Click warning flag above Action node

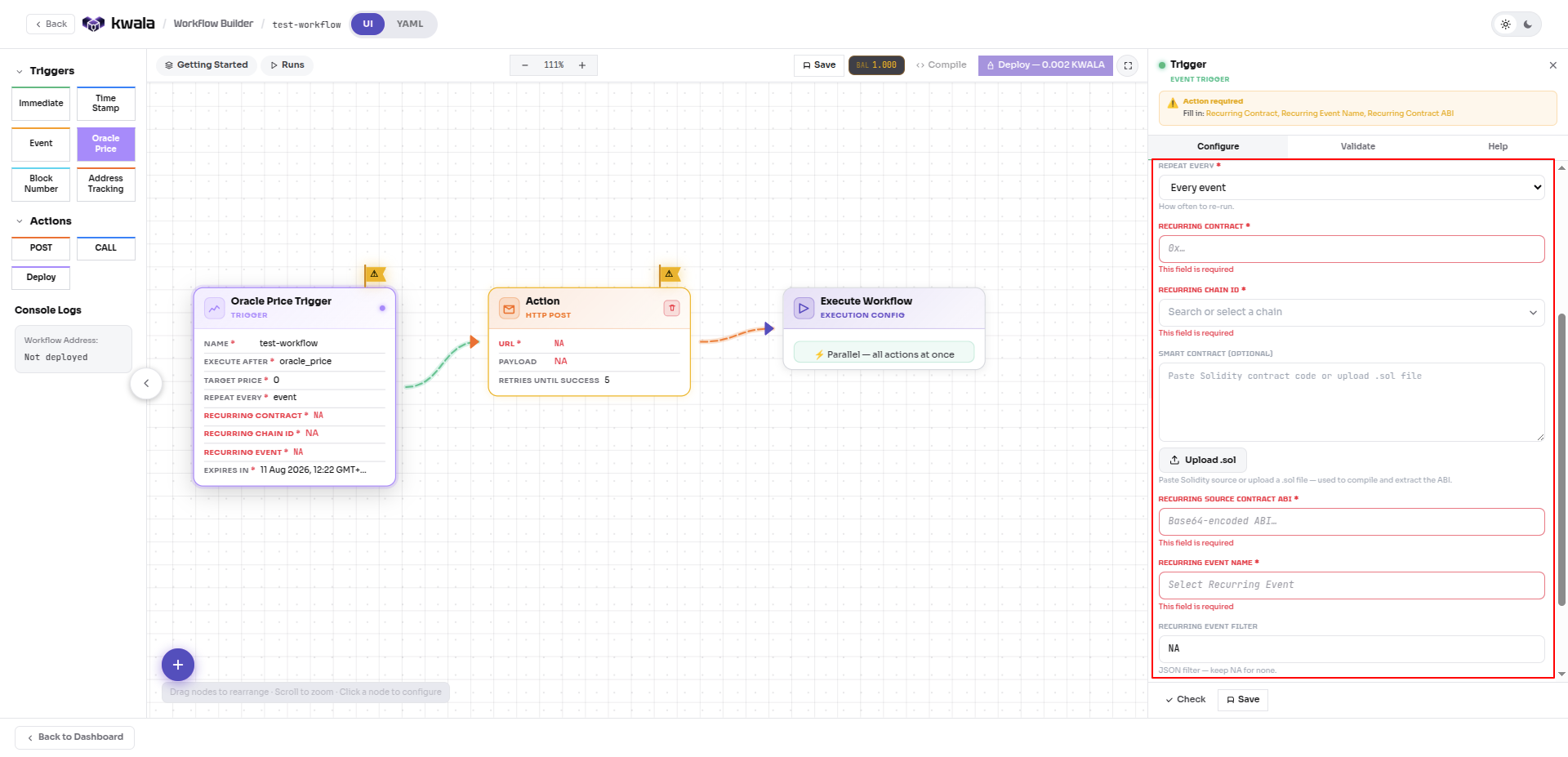click(x=670, y=274)
